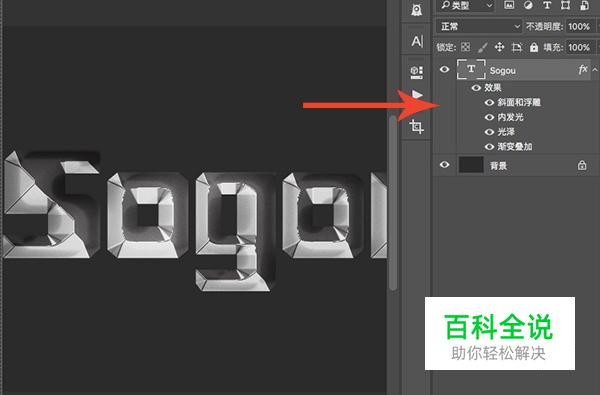Click the lock icon on 背景 layer
The height and width of the screenshot is (395, 600).
(582, 165)
